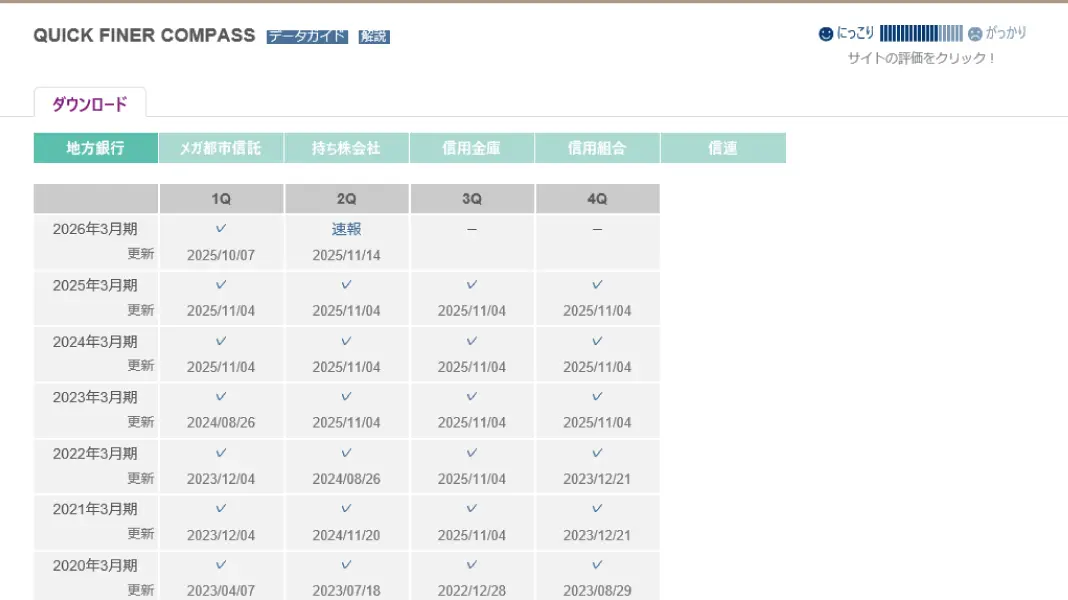This screenshot has height=600, width=1068.
Task: Click the 2022年3月期 4Q checkmark
Action: (597, 453)
